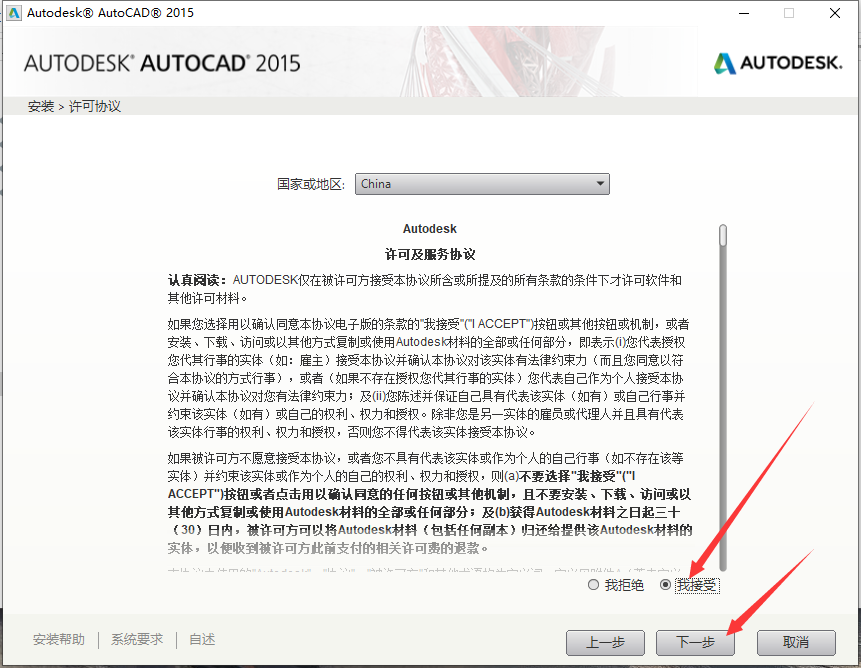
Task: Open the 自述 readme link
Action: click(202, 639)
